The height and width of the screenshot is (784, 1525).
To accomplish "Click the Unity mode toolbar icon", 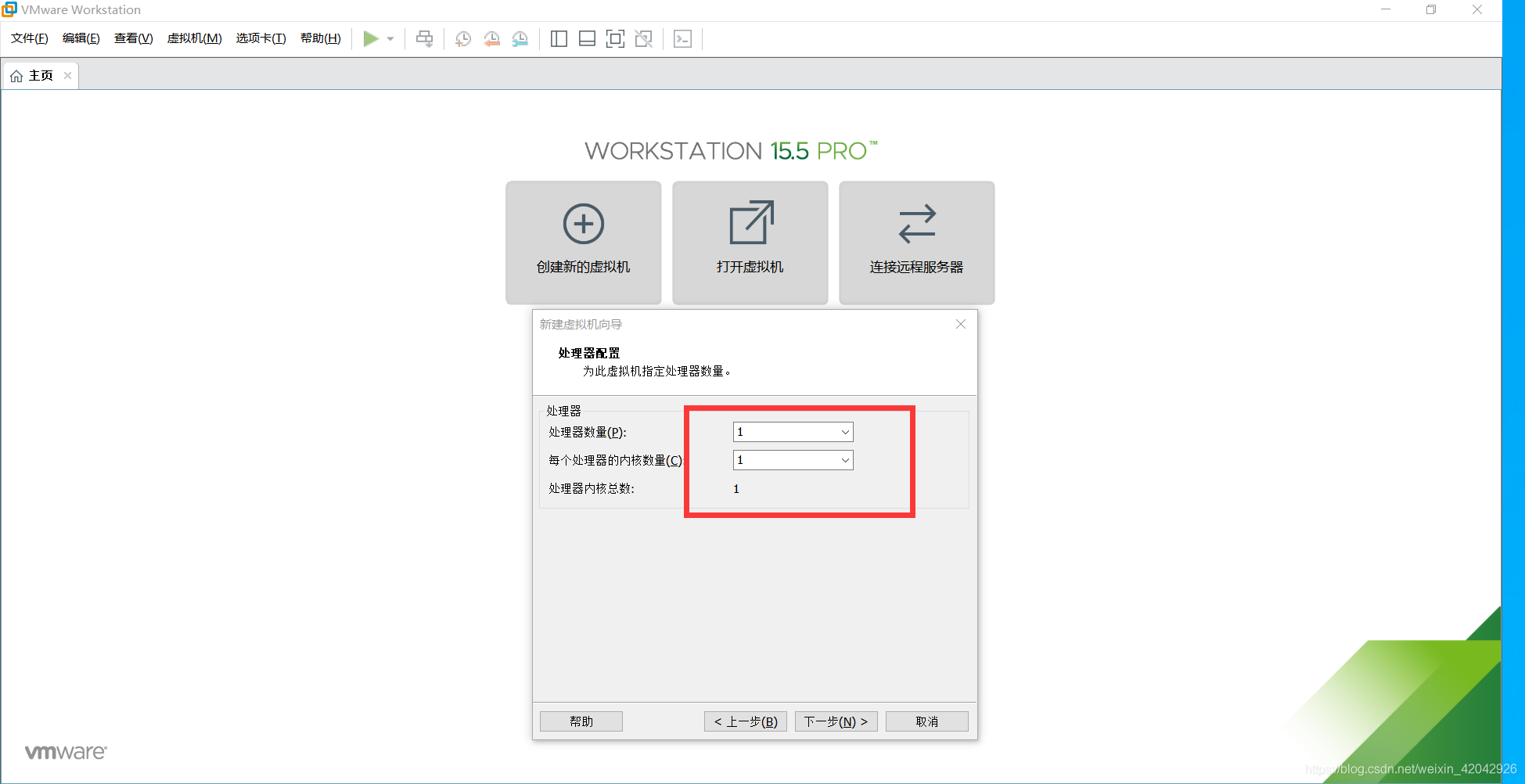I will click(643, 38).
